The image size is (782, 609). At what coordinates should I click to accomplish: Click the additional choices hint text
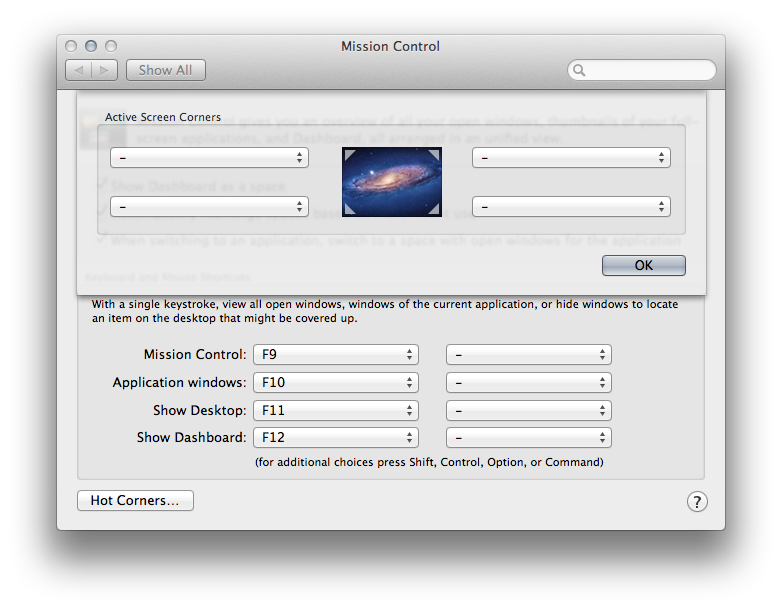(x=429, y=462)
